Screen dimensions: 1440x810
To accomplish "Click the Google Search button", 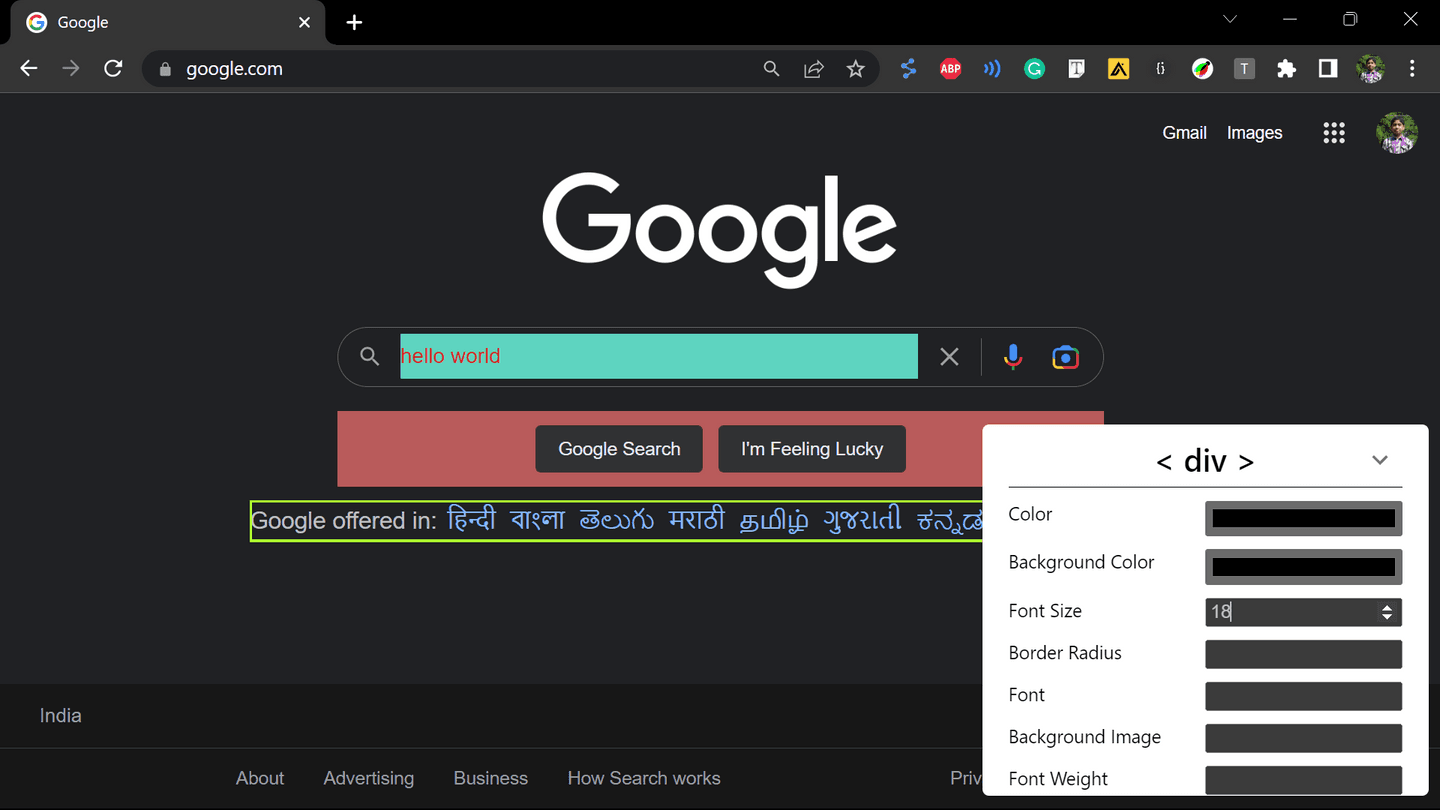I will pos(619,449).
